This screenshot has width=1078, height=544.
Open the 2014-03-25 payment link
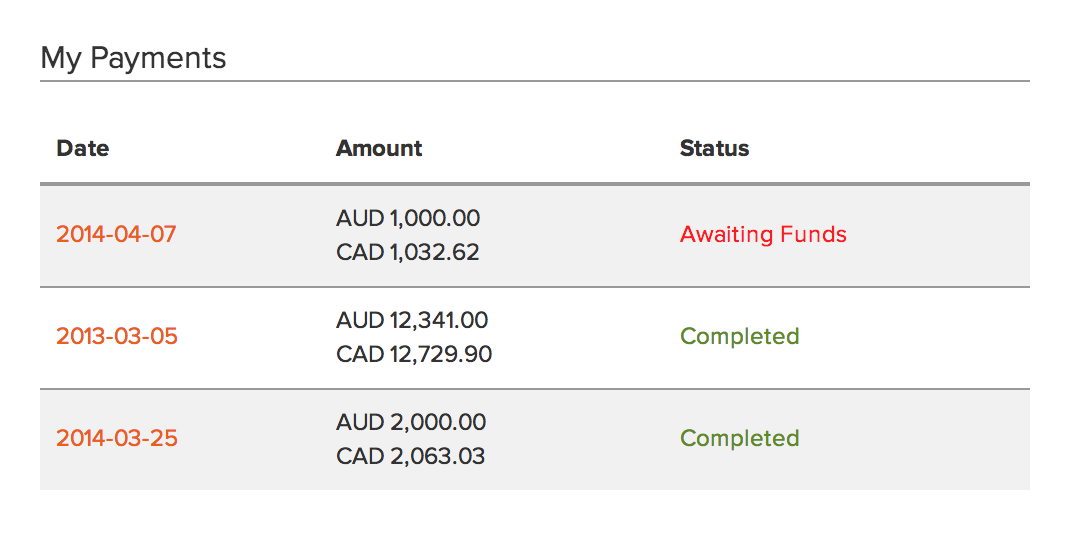117,439
